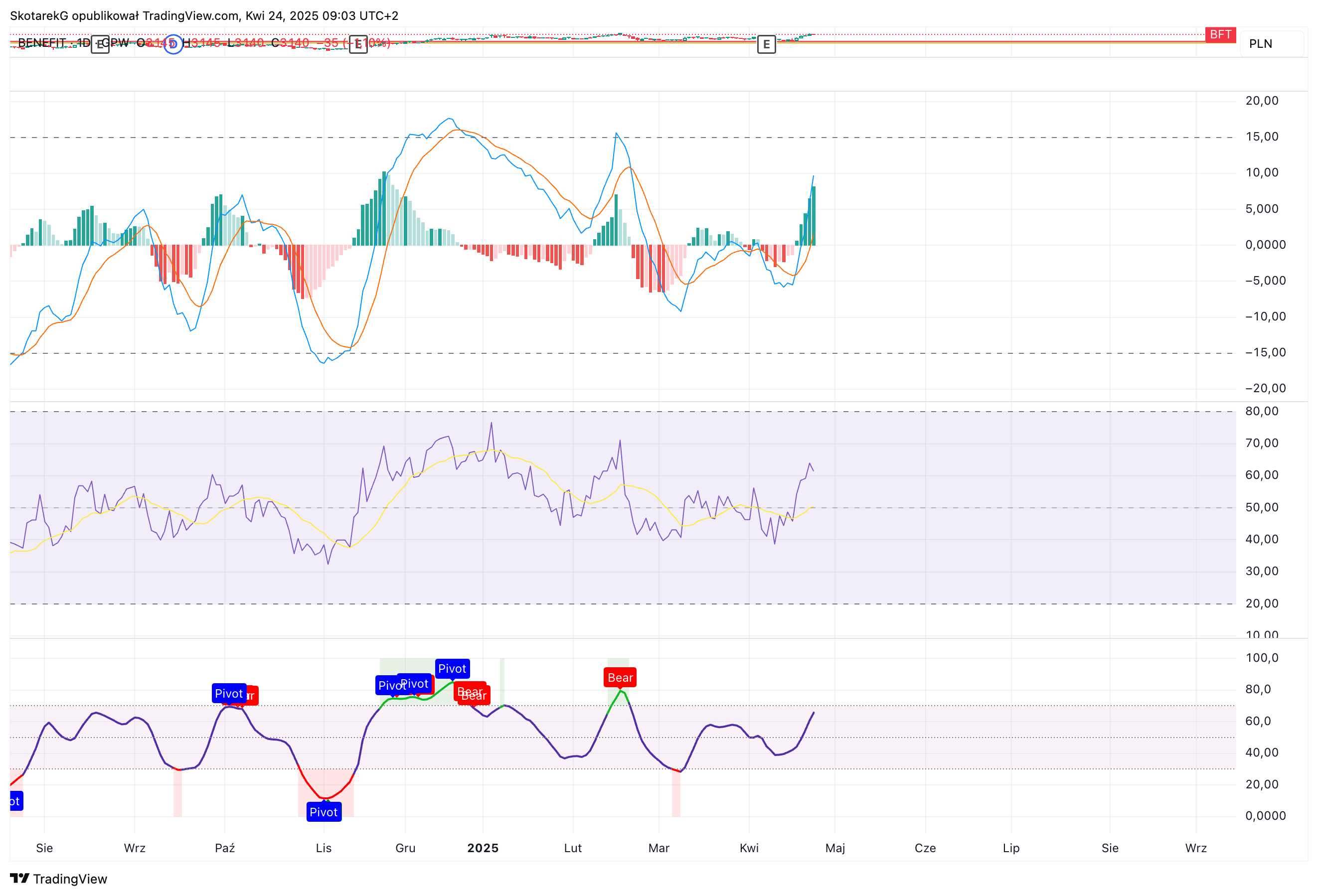Open the TradingView text link beside the logo

click(x=70, y=879)
